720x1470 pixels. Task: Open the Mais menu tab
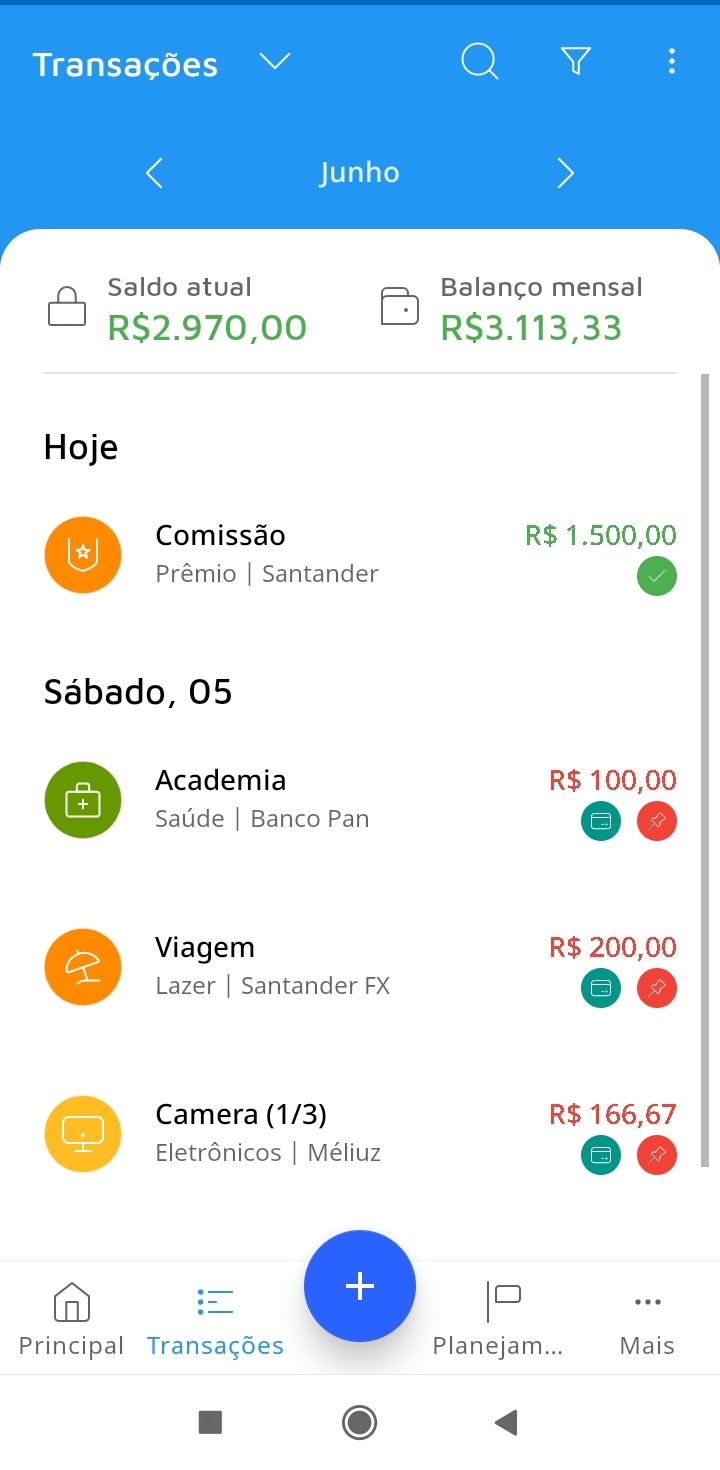tap(647, 1320)
